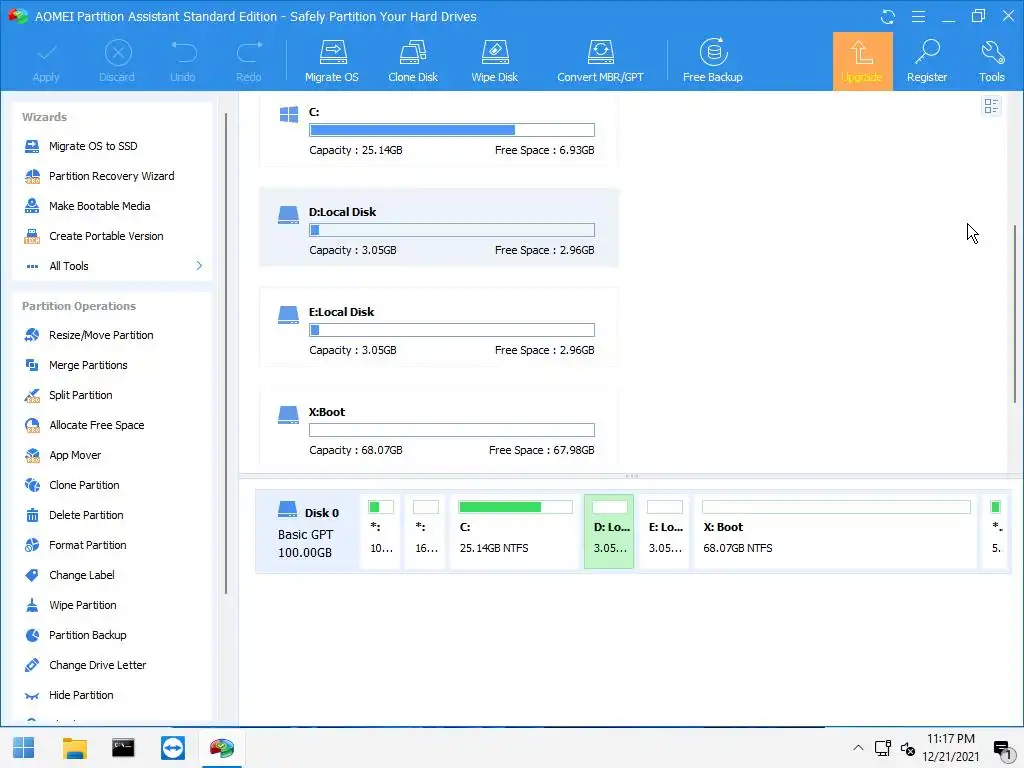
Task: Click the grayed-out Apply button
Action: (x=46, y=61)
